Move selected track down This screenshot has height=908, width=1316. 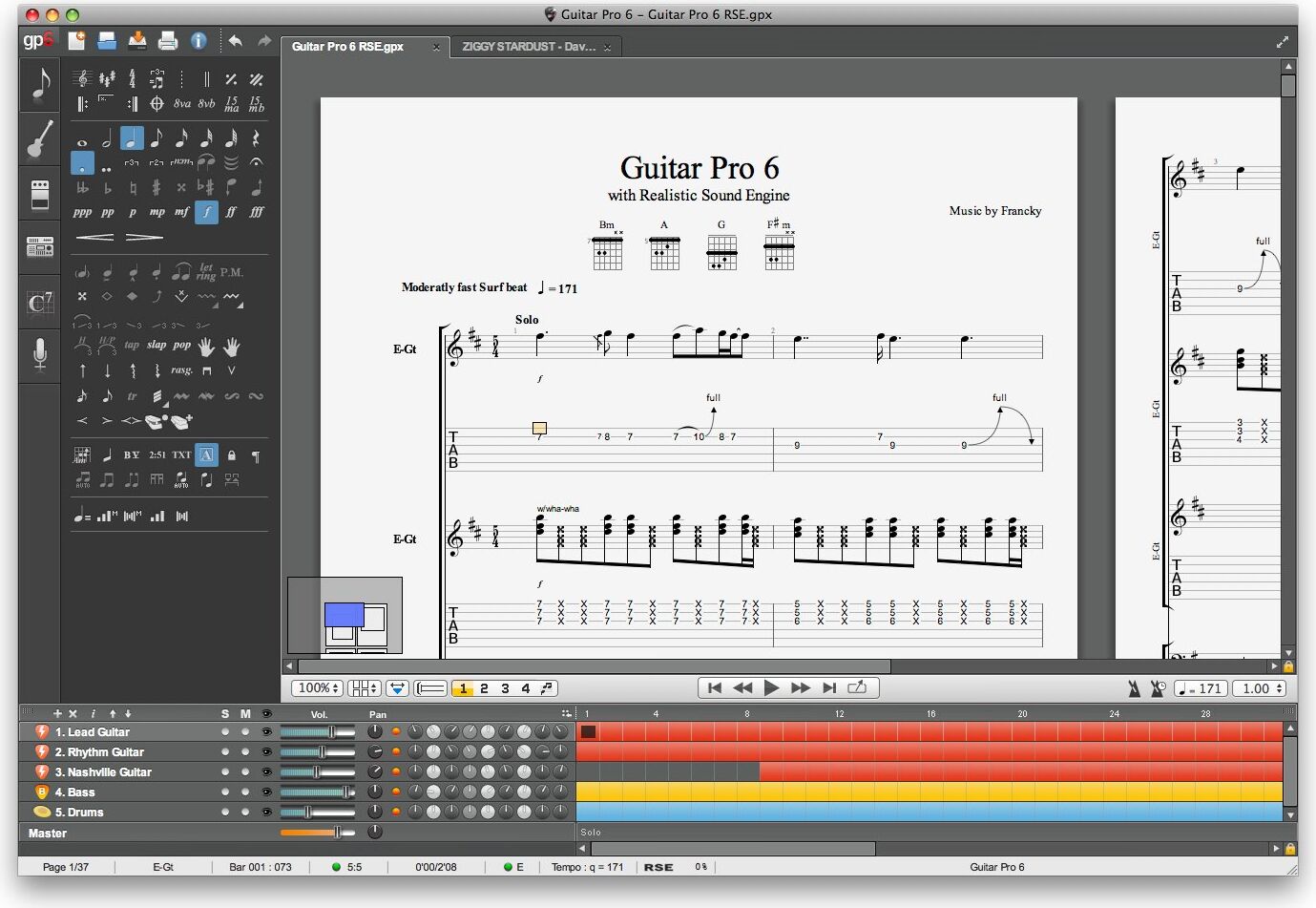[x=128, y=713]
